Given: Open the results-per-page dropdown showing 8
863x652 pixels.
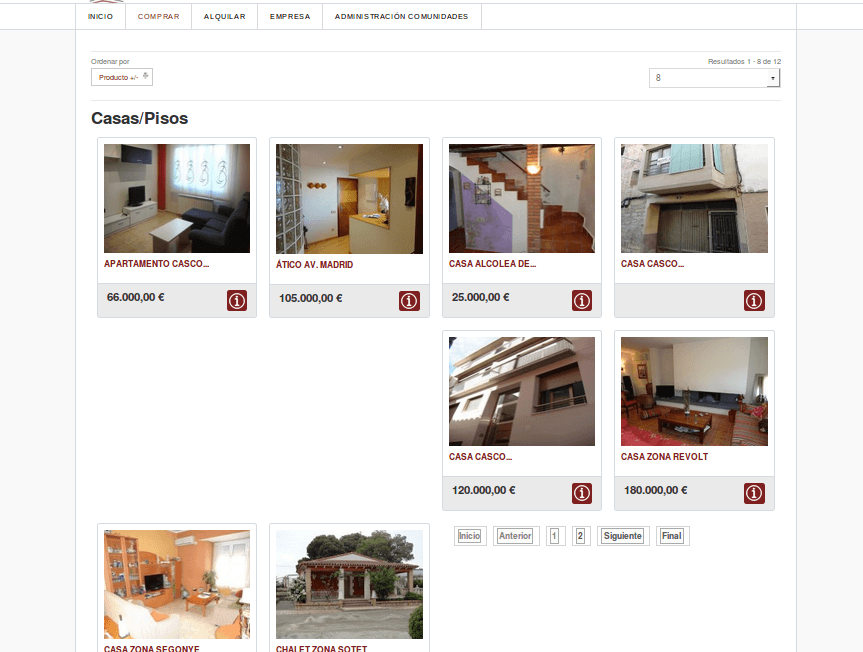Looking at the screenshot, I should tap(714, 78).
